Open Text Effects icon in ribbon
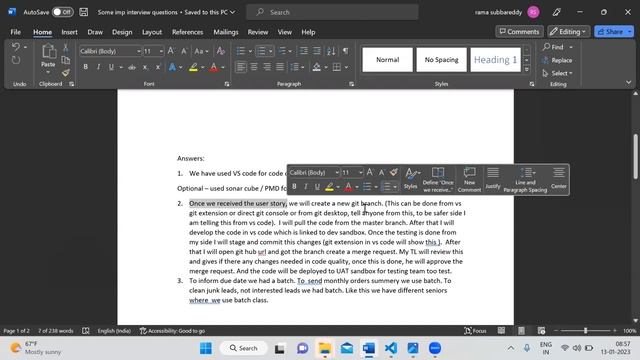640x360 pixels. [x=173, y=67]
